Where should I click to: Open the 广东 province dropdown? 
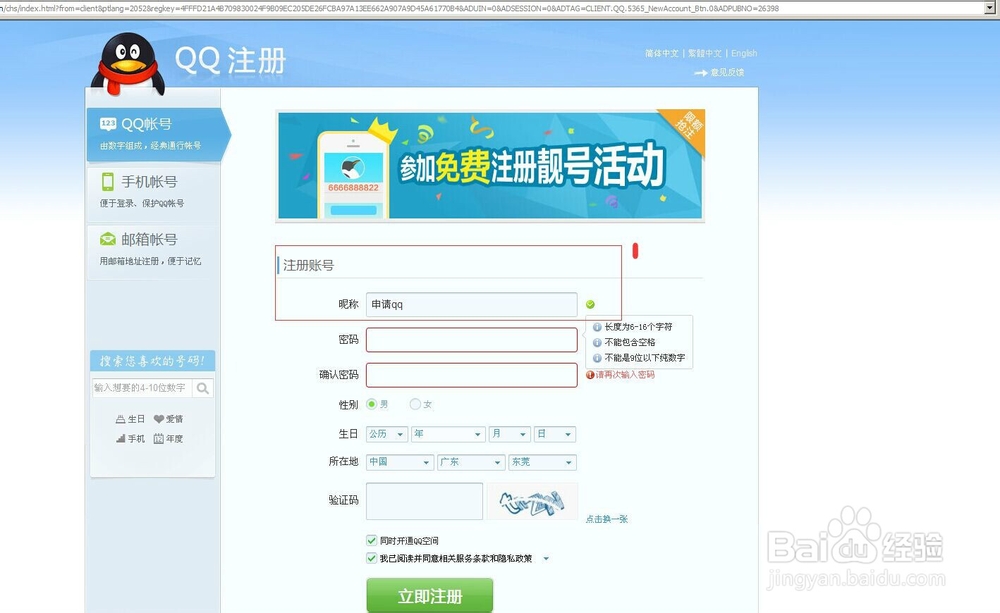(x=471, y=462)
